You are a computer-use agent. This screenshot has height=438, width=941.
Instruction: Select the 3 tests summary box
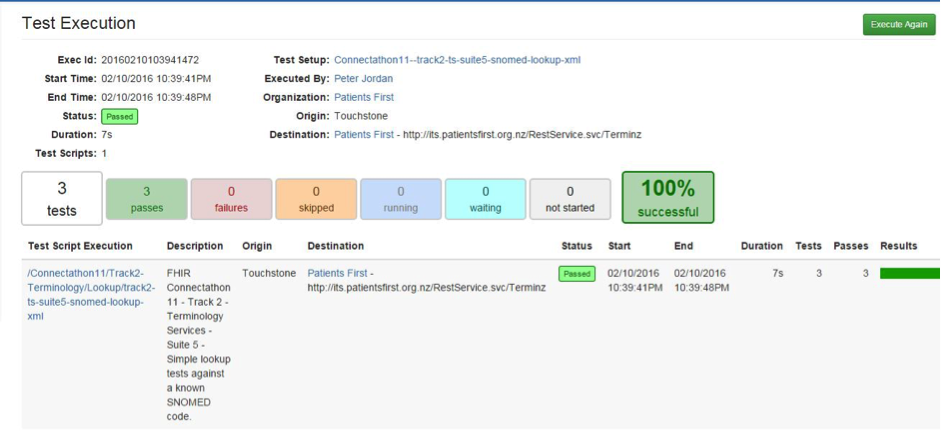click(x=62, y=198)
